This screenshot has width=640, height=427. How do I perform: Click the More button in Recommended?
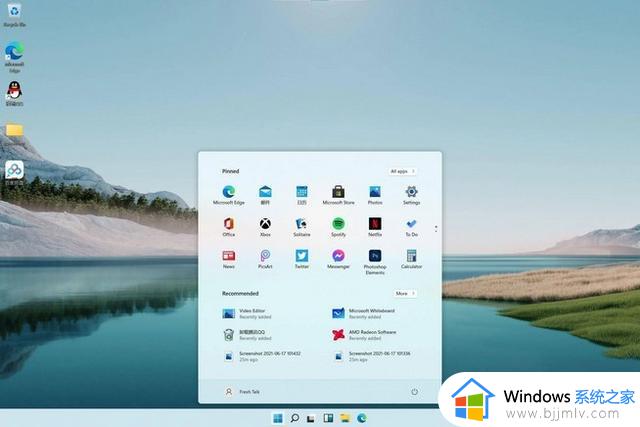(405, 294)
